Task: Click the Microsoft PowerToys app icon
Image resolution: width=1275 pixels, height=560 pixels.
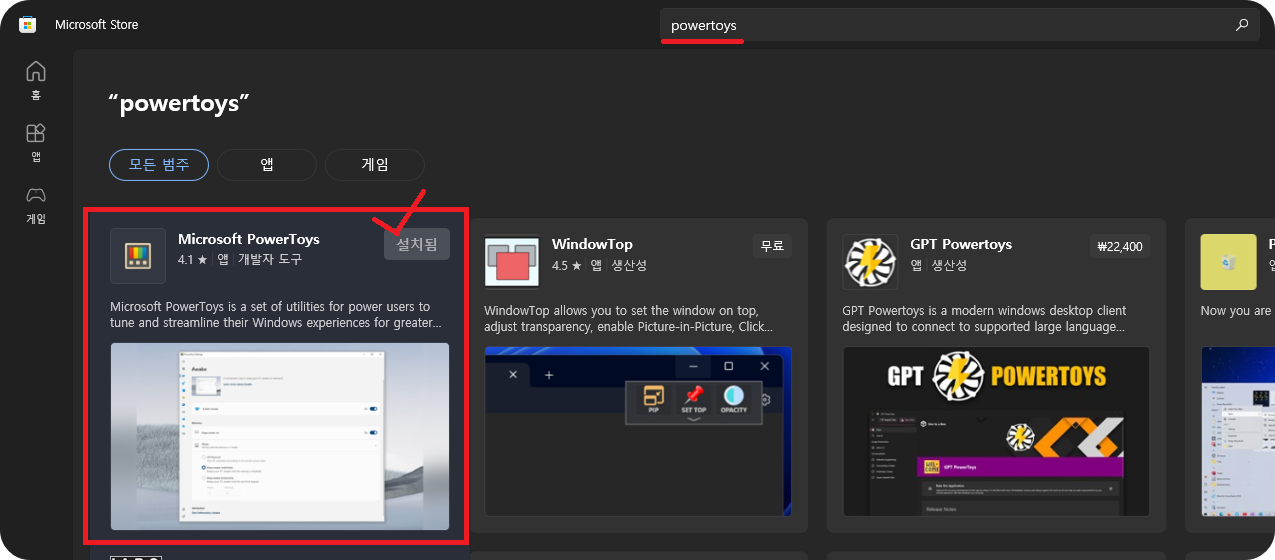Action: [138, 256]
